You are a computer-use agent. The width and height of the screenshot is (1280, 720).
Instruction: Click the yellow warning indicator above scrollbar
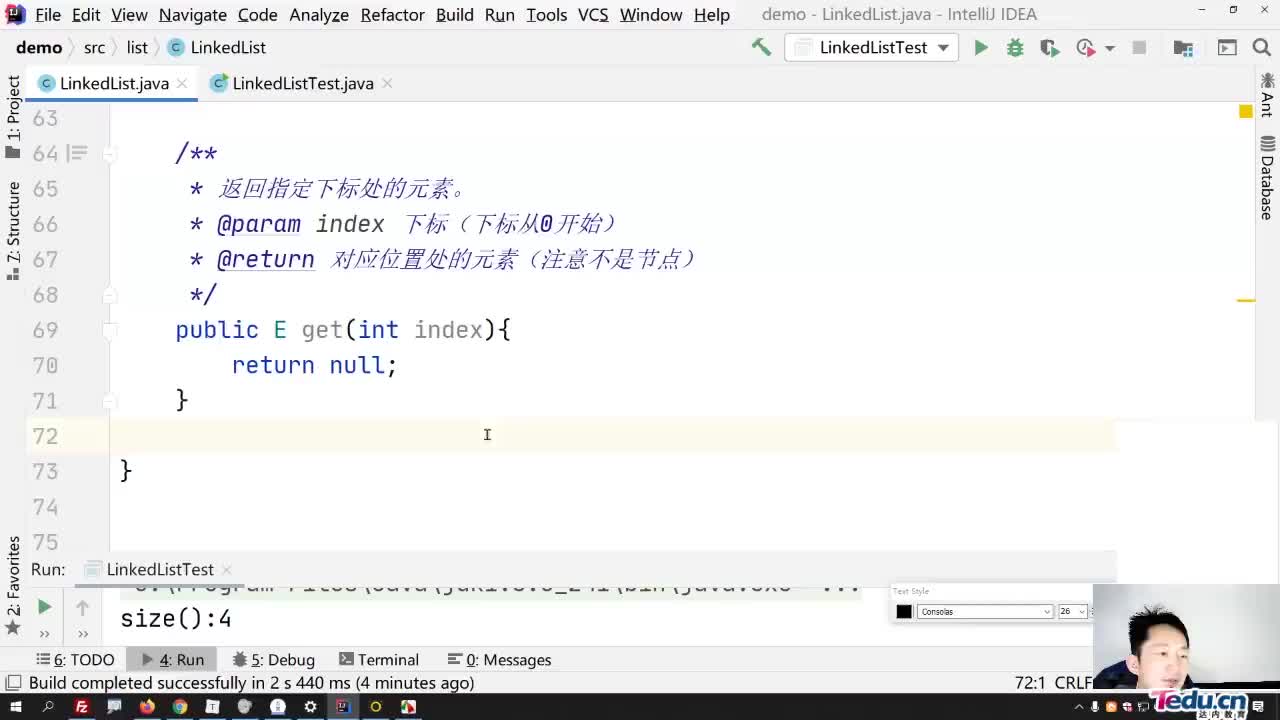pyautogui.click(x=1246, y=112)
